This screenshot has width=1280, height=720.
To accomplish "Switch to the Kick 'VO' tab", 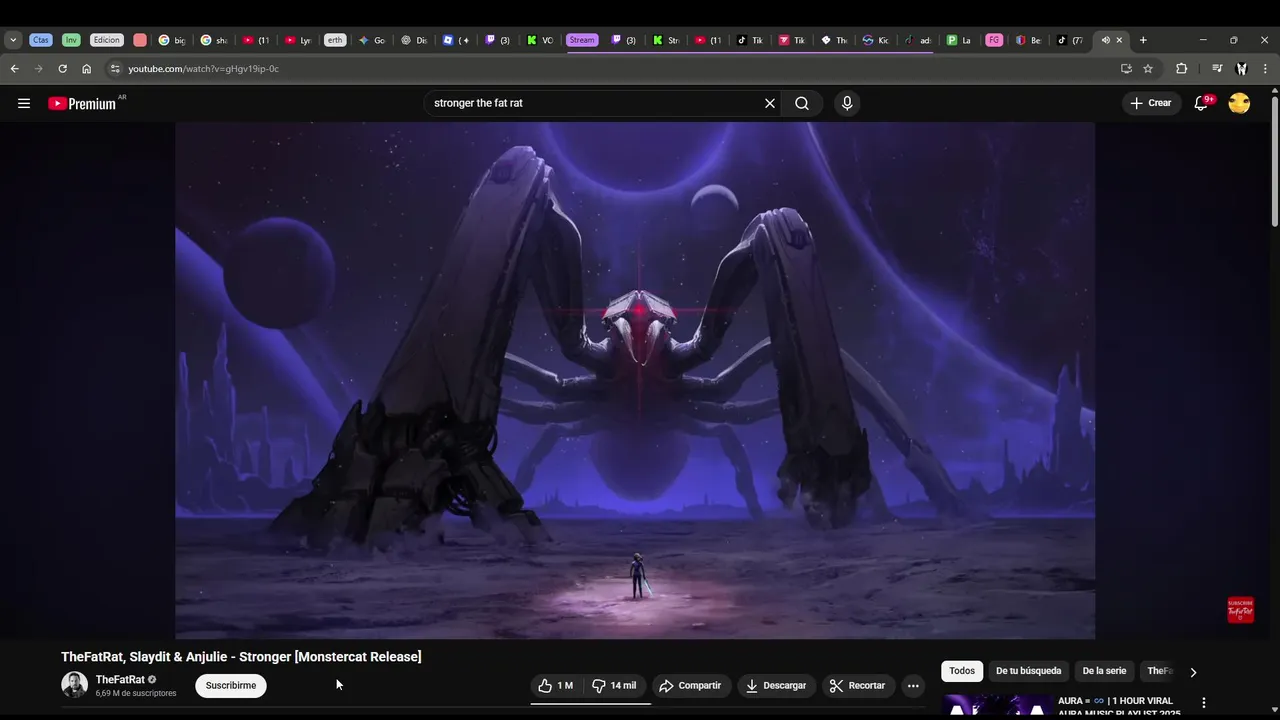I will point(540,40).
